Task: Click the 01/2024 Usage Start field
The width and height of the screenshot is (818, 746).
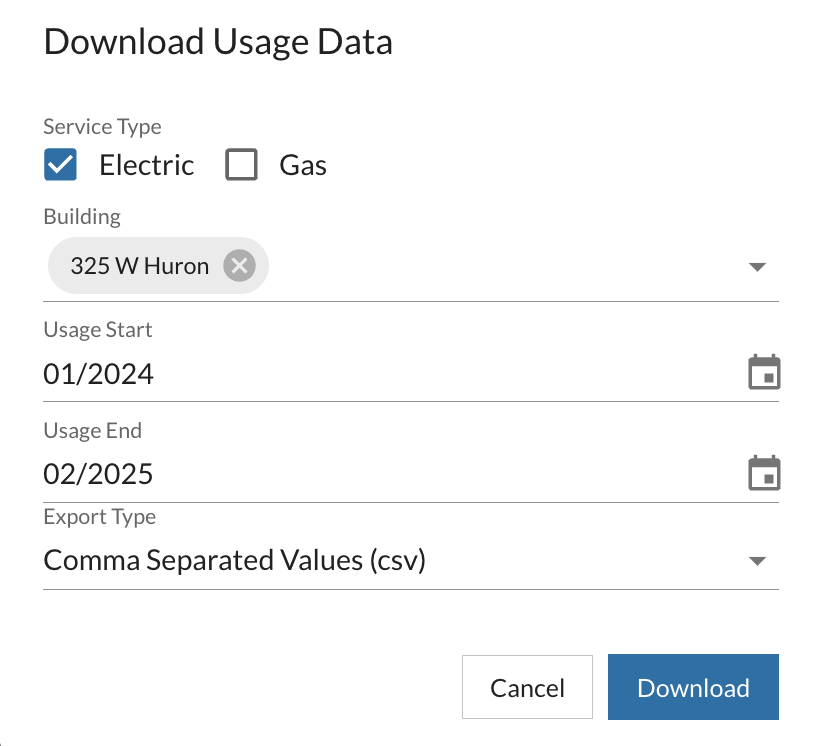Action: 99,374
